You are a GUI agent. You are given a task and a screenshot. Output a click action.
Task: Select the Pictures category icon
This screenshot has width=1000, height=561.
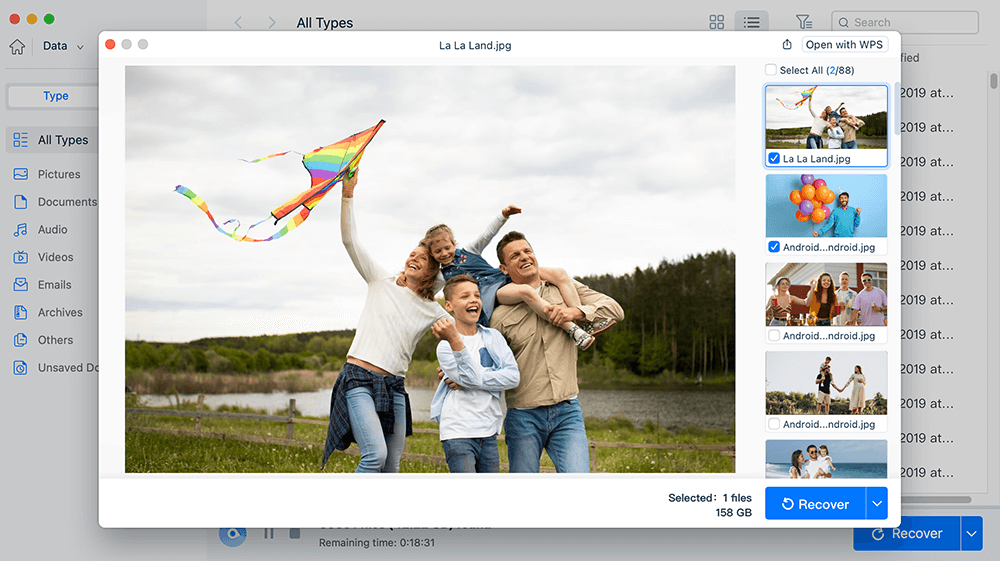[x=20, y=174]
